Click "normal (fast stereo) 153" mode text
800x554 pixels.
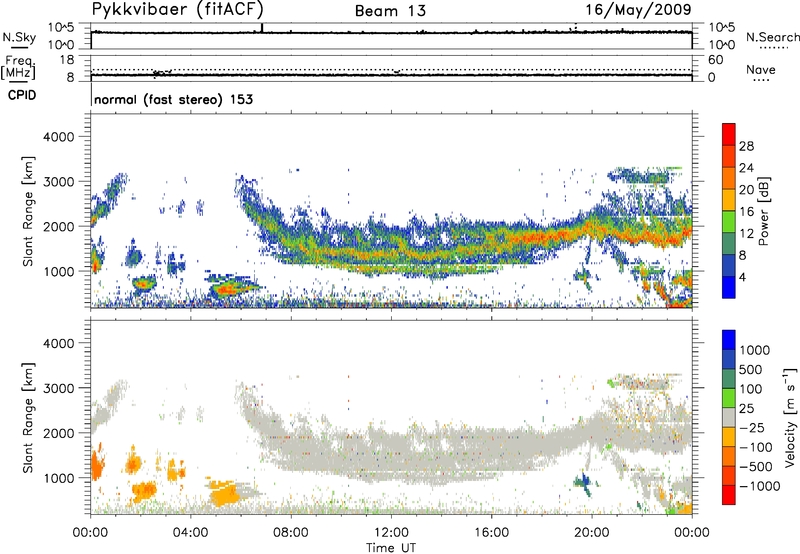coord(173,99)
